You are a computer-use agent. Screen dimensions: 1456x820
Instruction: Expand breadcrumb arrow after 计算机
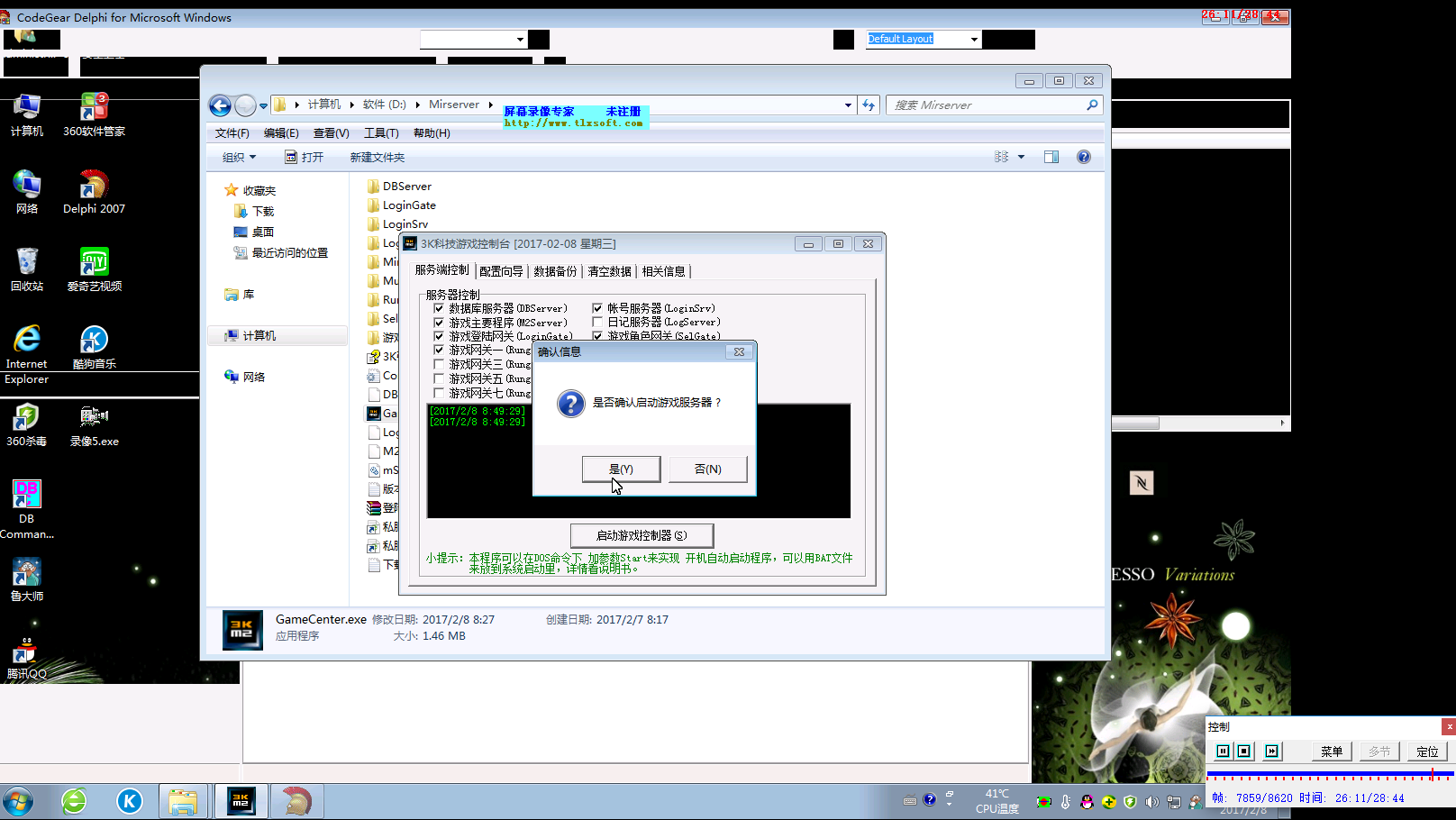352,105
